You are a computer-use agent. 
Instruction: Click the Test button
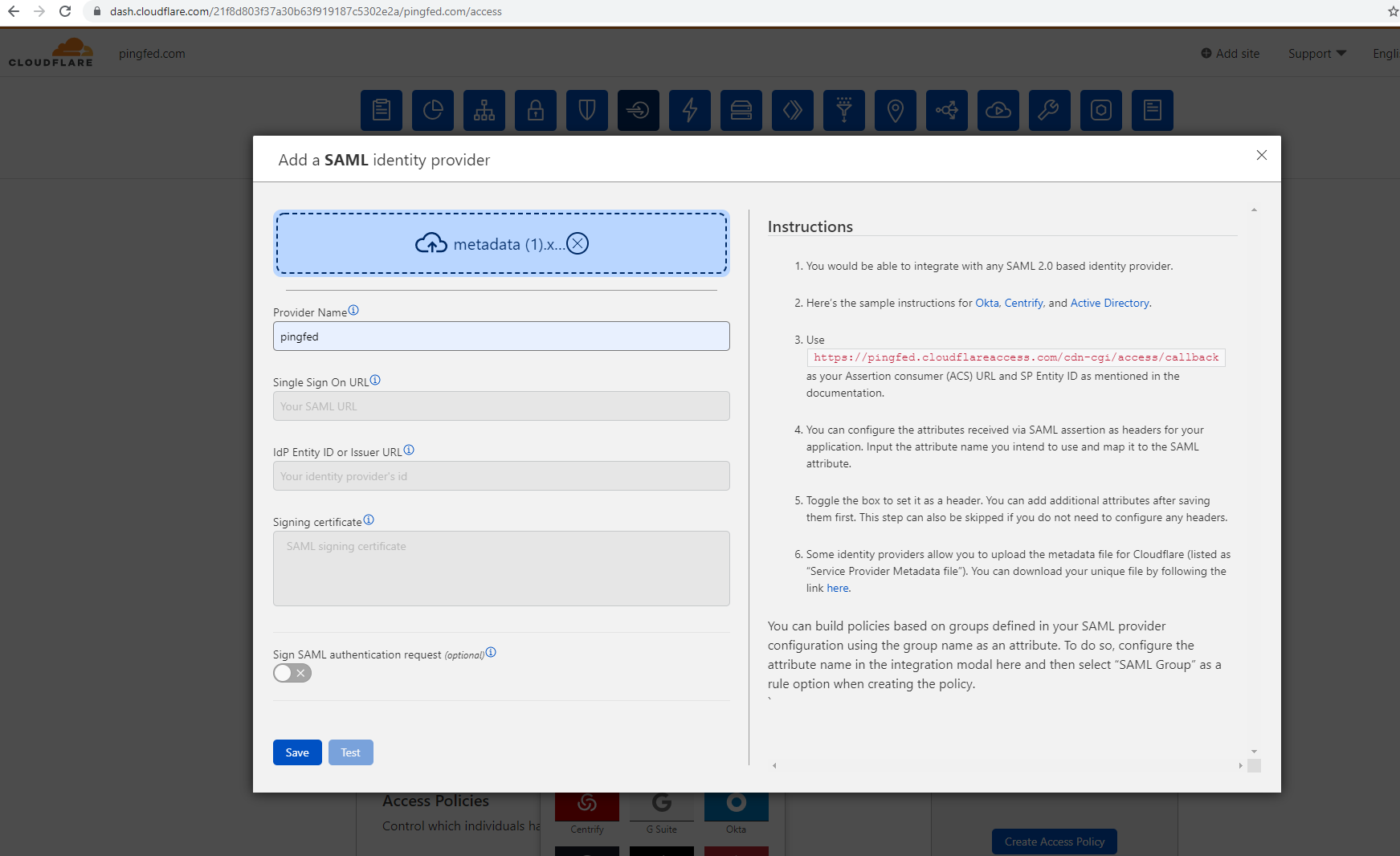350,752
